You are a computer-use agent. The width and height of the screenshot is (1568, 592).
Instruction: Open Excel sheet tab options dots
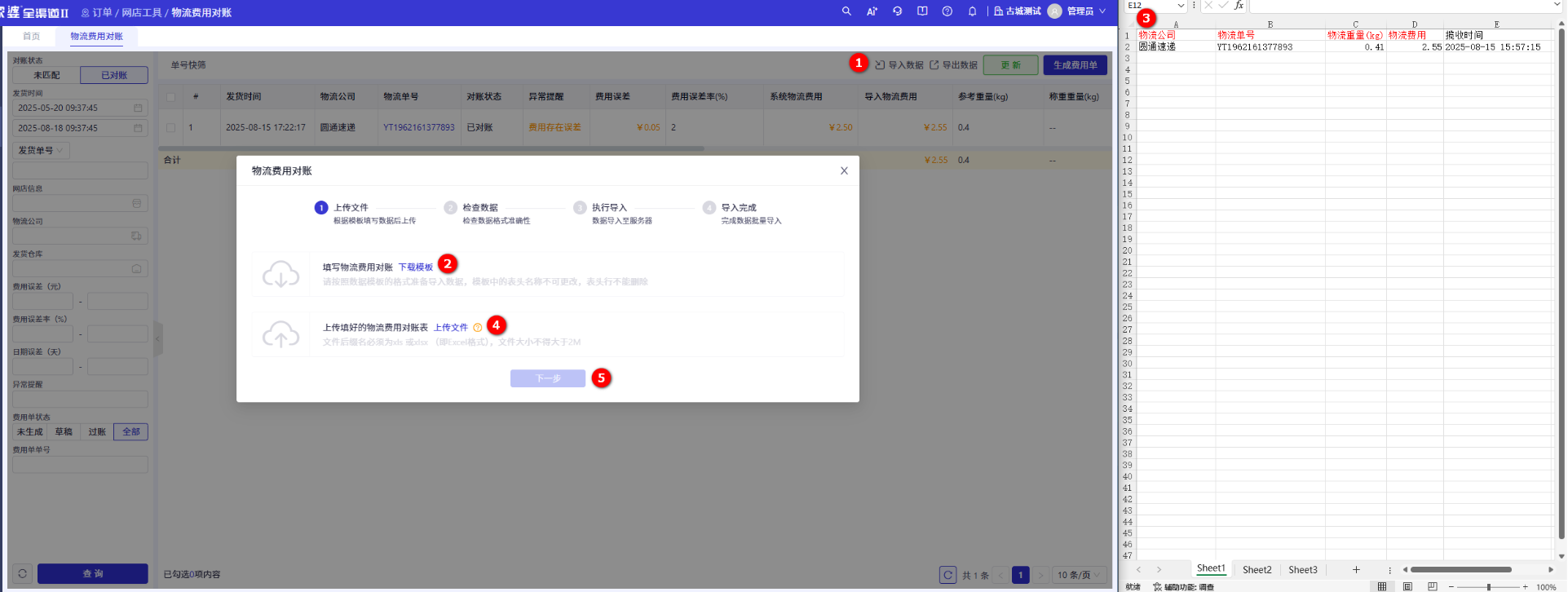point(1389,570)
